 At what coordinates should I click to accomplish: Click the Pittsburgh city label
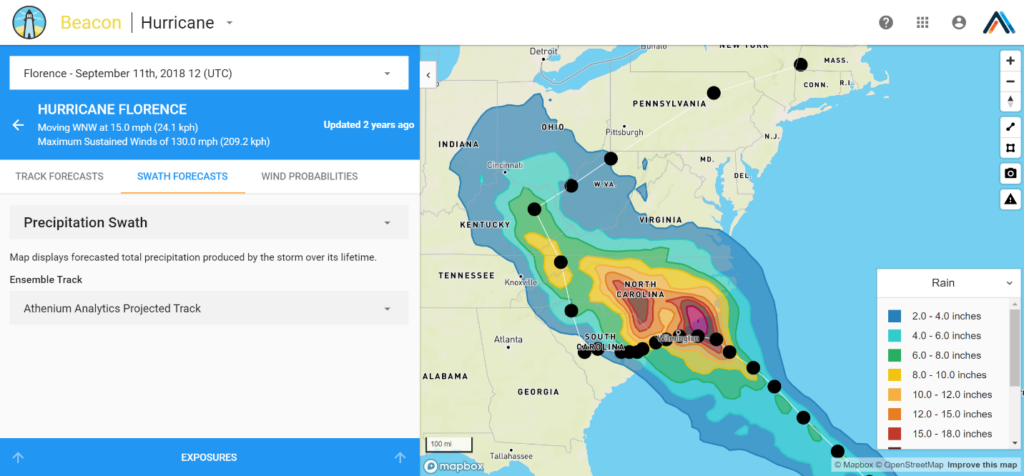[x=624, y=132]
